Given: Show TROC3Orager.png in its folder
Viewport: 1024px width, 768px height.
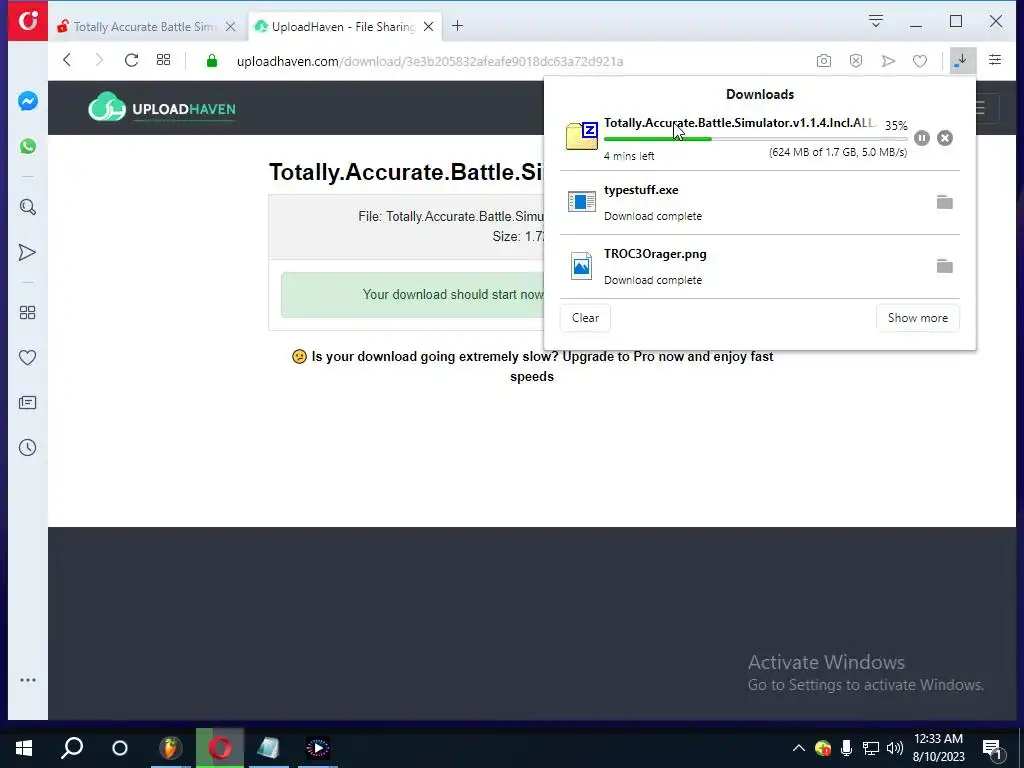Looking at the screenshot, I should tap(944, 266).
